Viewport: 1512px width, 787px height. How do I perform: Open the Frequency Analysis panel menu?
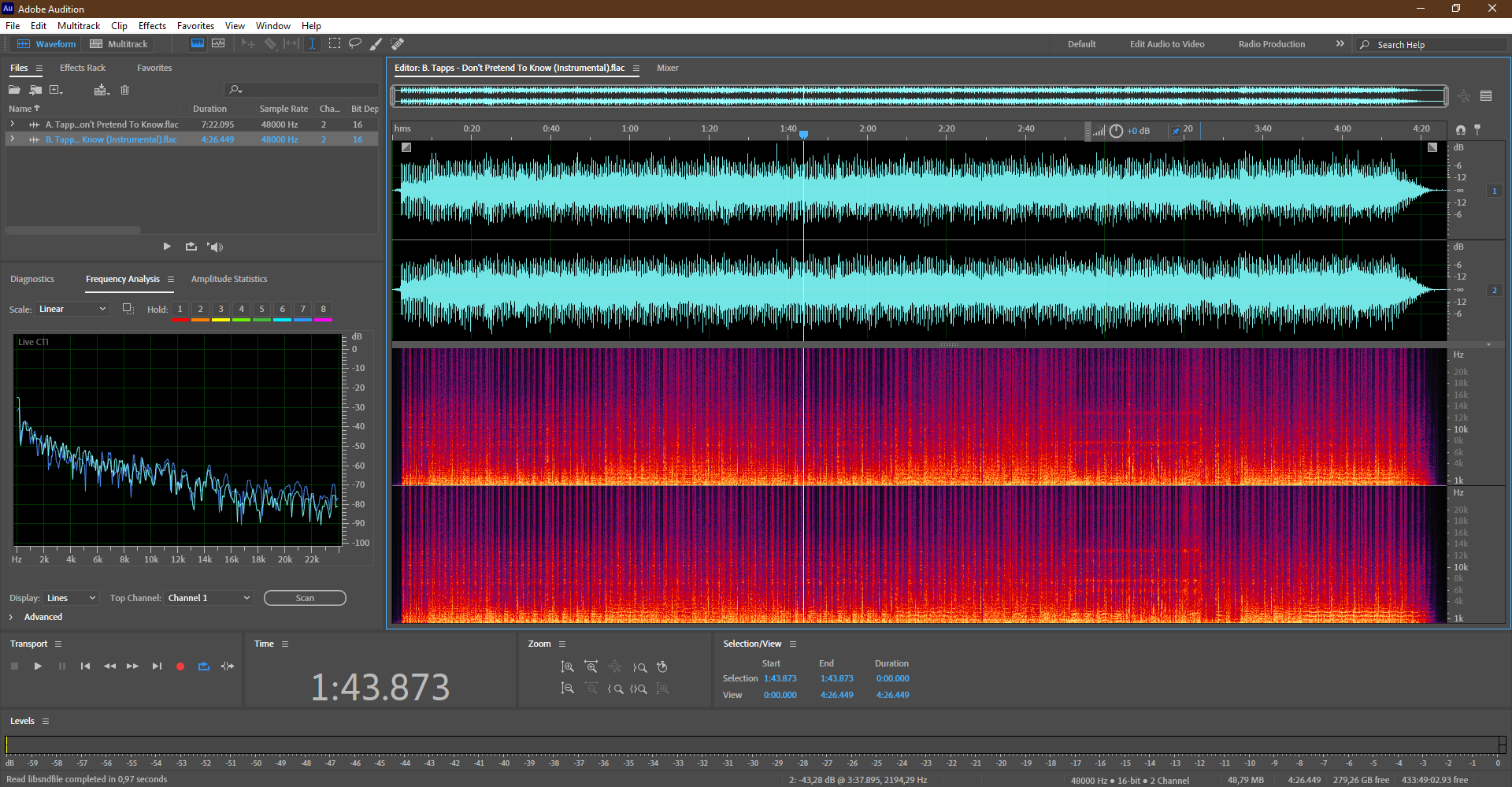170,279
